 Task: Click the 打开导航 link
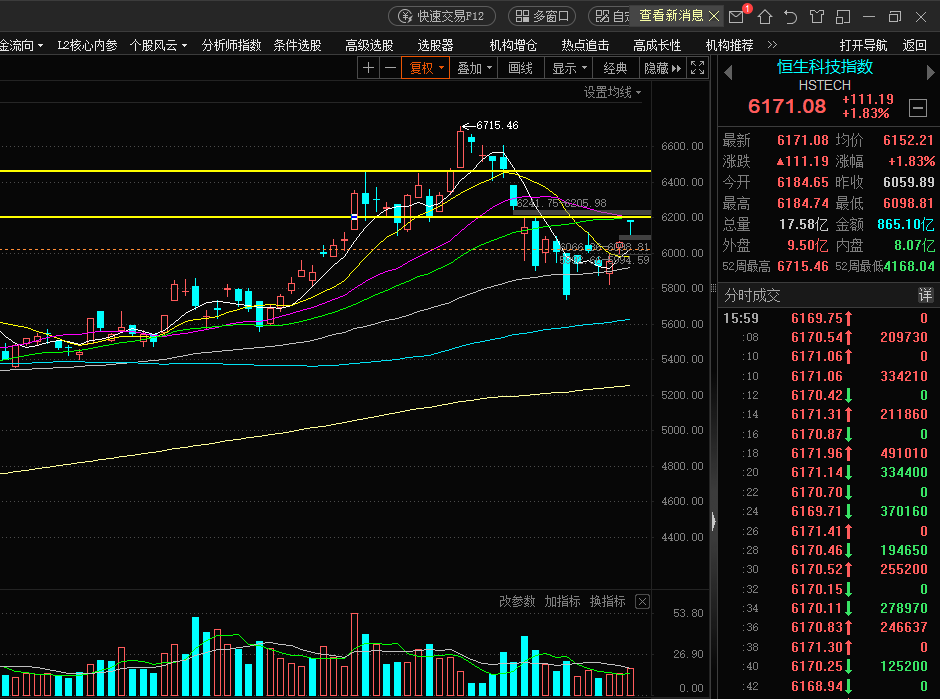(x=863, y=46)
